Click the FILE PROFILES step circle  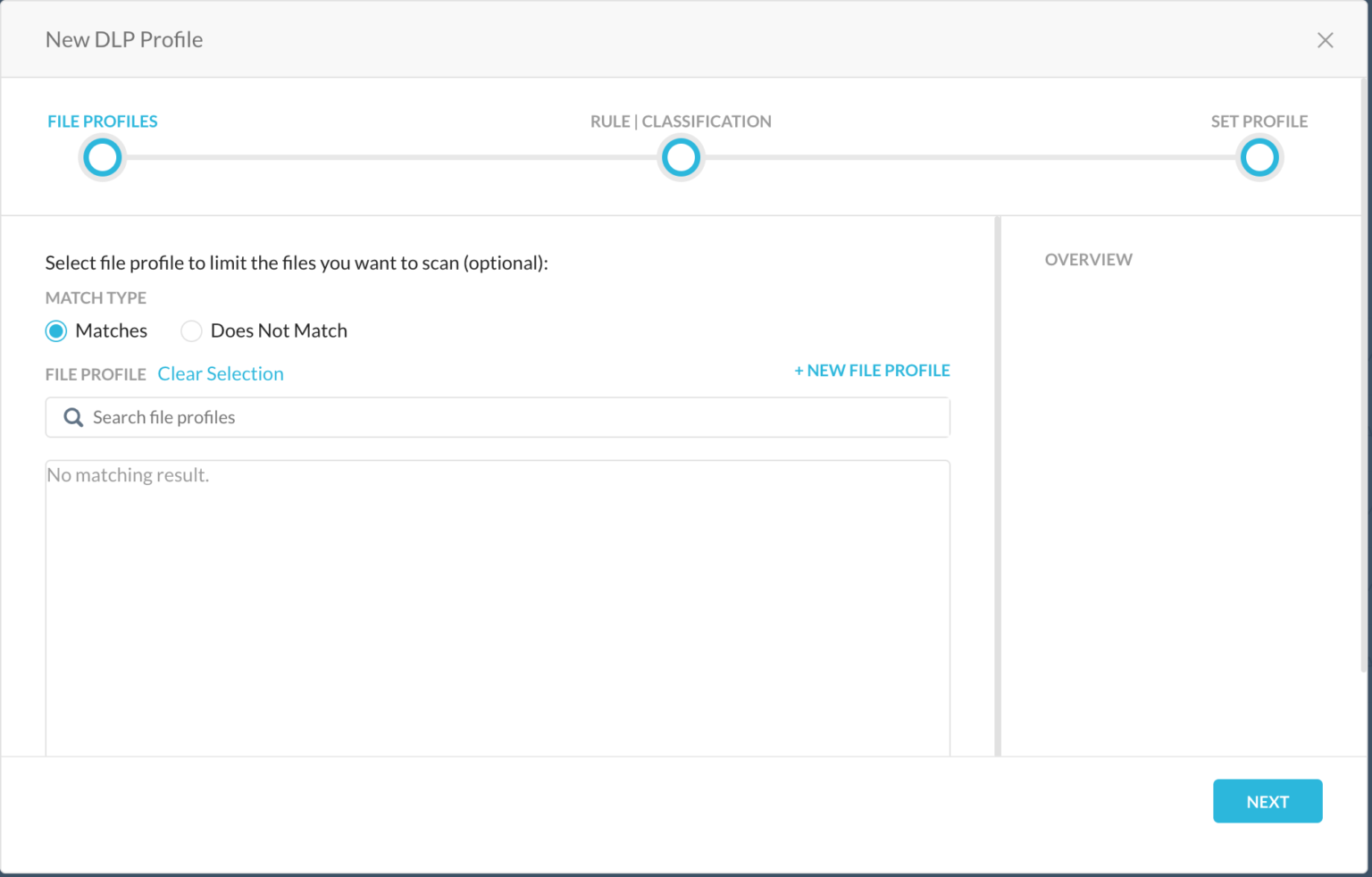coord(102,157)
